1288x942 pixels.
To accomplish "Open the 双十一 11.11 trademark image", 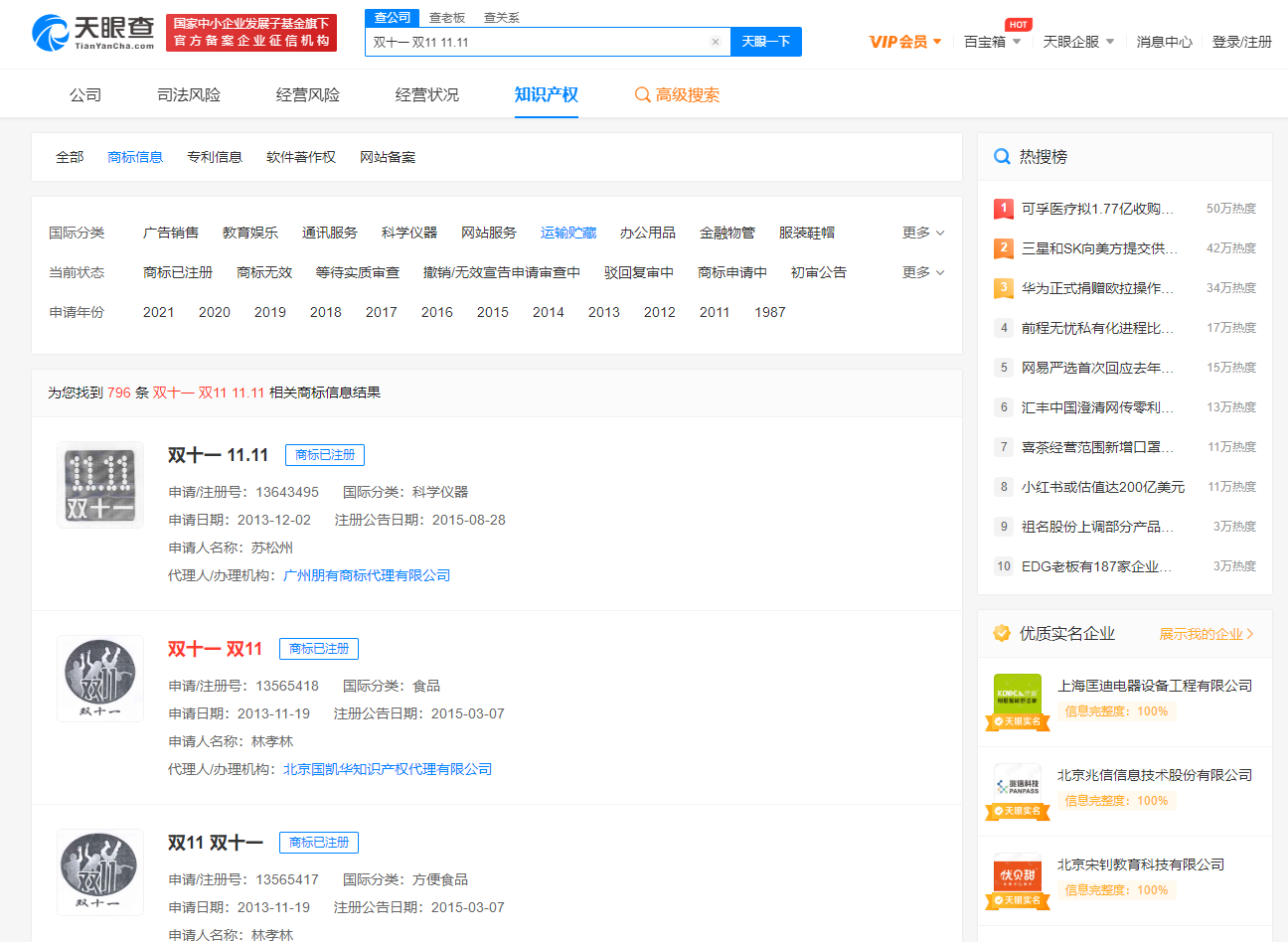I will [99, 485].
